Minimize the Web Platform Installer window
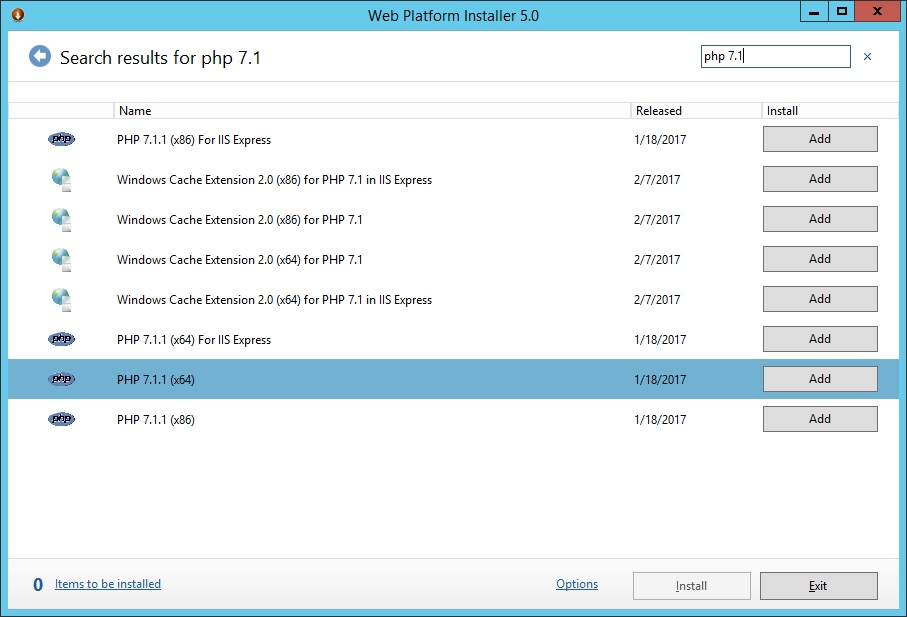907x617 pixels. click(814, 12)
